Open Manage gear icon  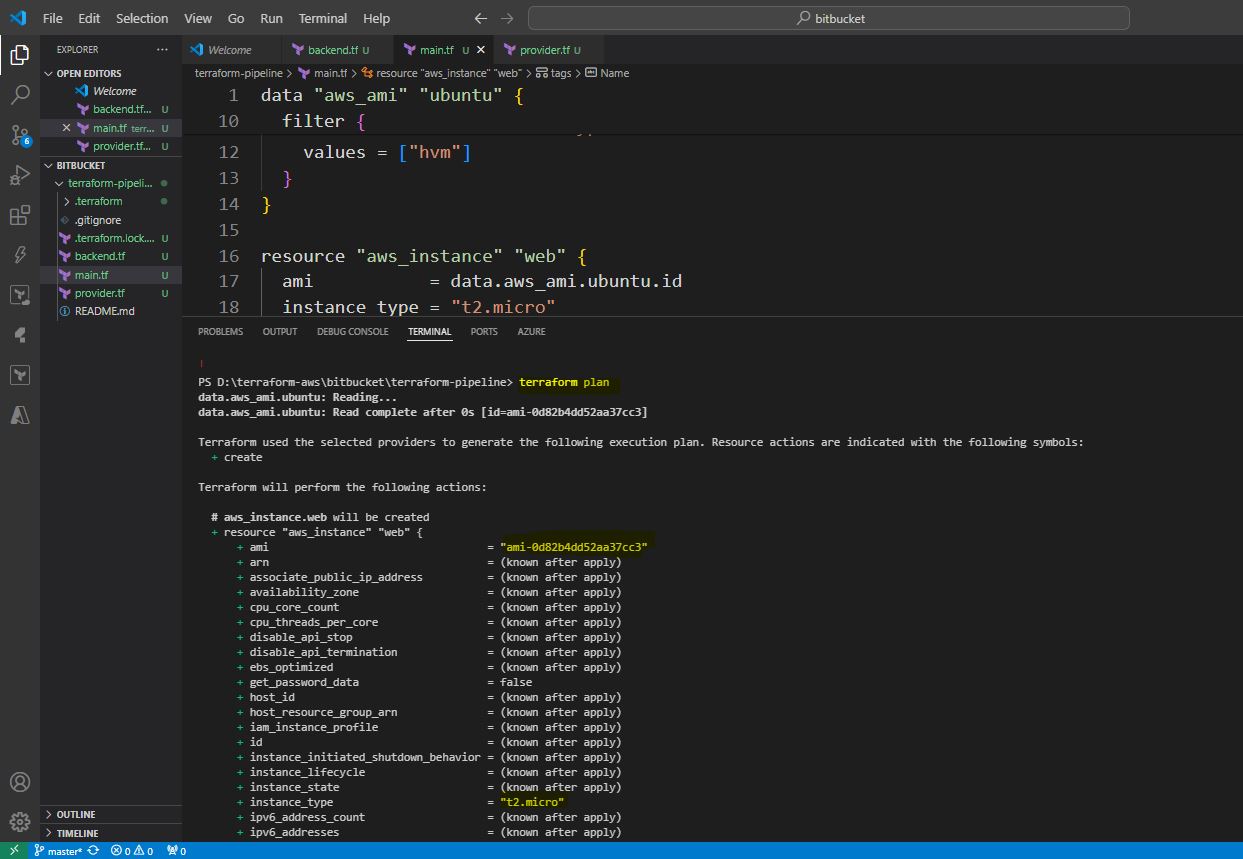pos(19,821)
